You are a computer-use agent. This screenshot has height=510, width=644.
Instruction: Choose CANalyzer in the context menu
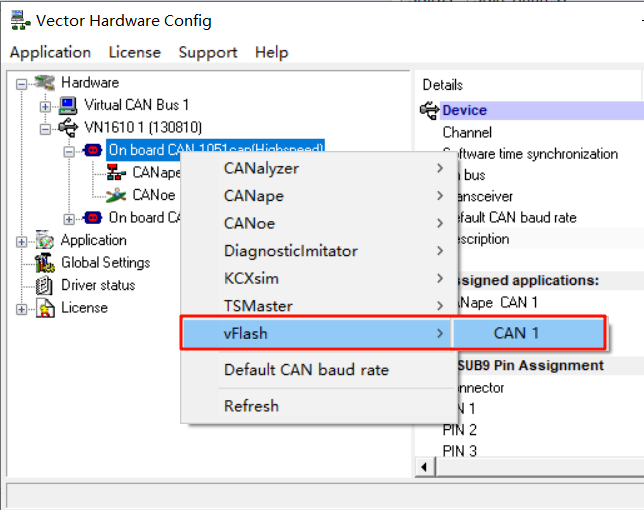click(x=320, y=168)
